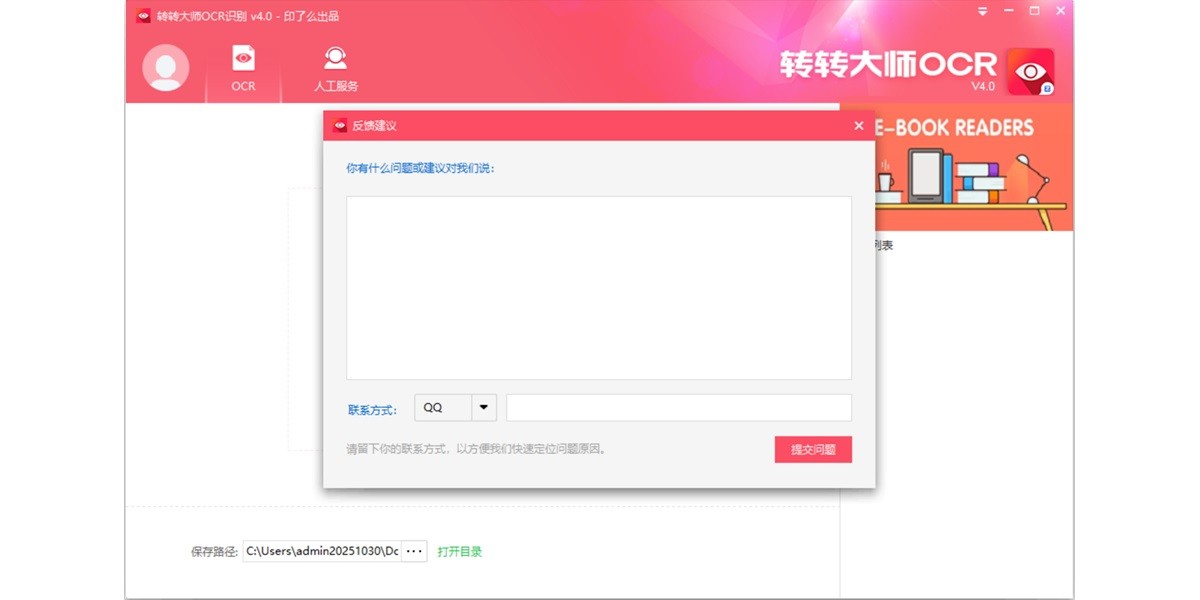Click the 转转大师OCR eye logo at right

coord(1030,71)
